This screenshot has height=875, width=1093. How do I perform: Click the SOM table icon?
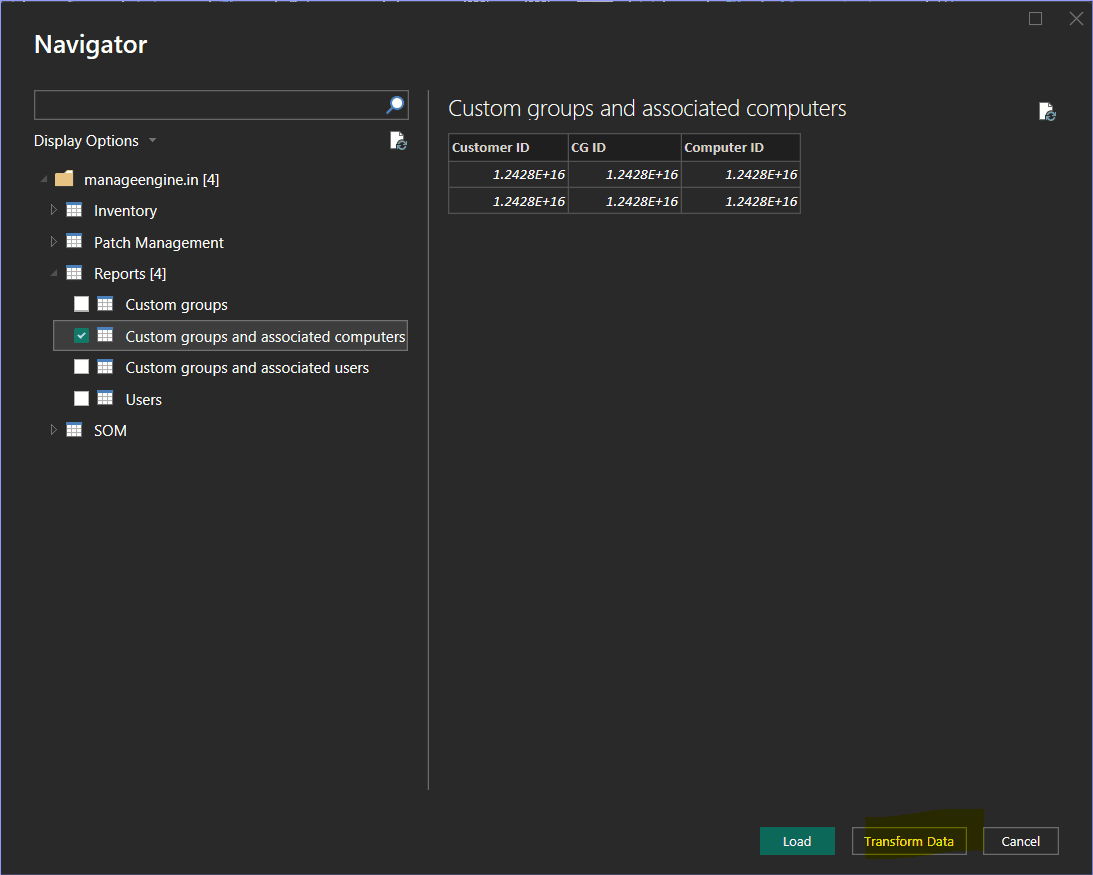click(x=74, y=430)
